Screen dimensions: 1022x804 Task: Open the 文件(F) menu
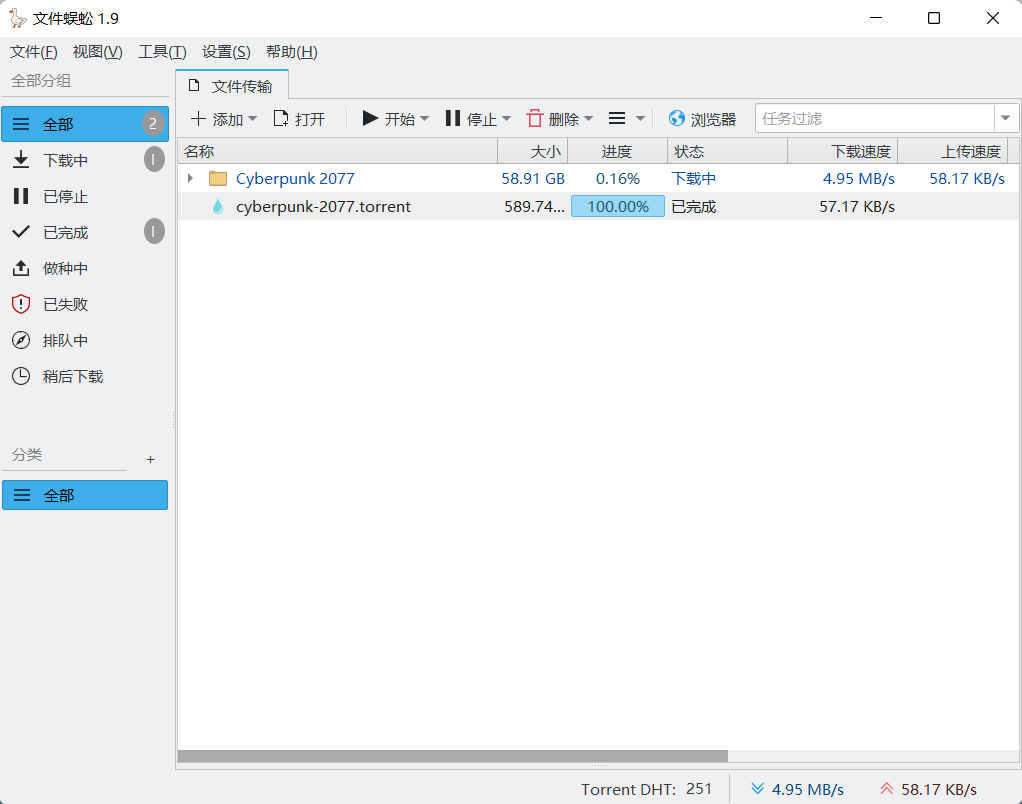pyautogui.click(x=34, y=51)
